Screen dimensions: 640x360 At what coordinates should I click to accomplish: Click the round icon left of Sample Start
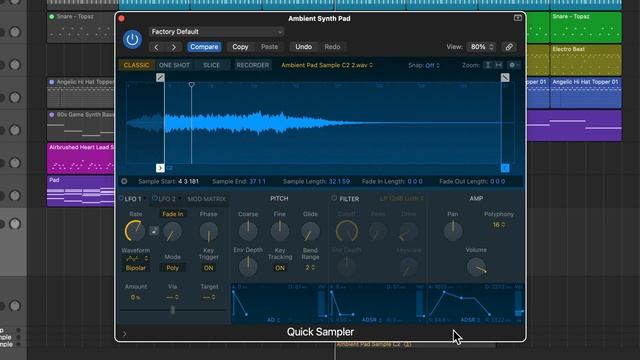pos(124,181)
